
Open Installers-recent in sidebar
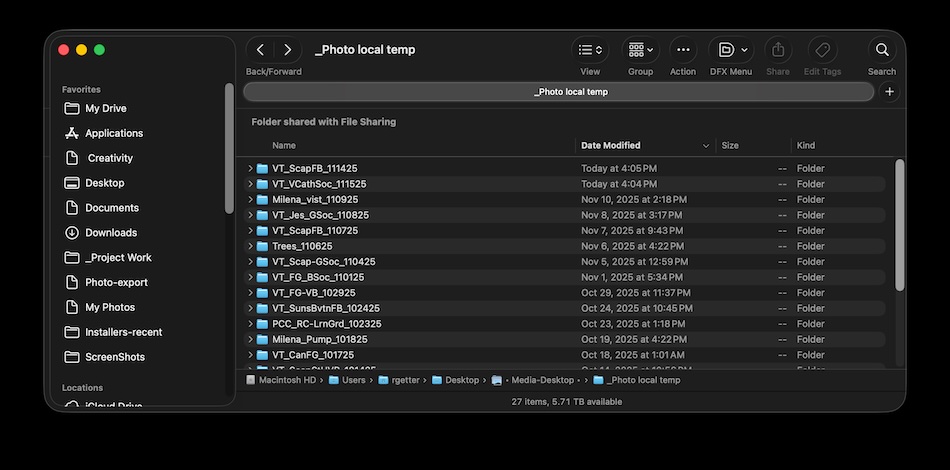click(x=124, y=332)
